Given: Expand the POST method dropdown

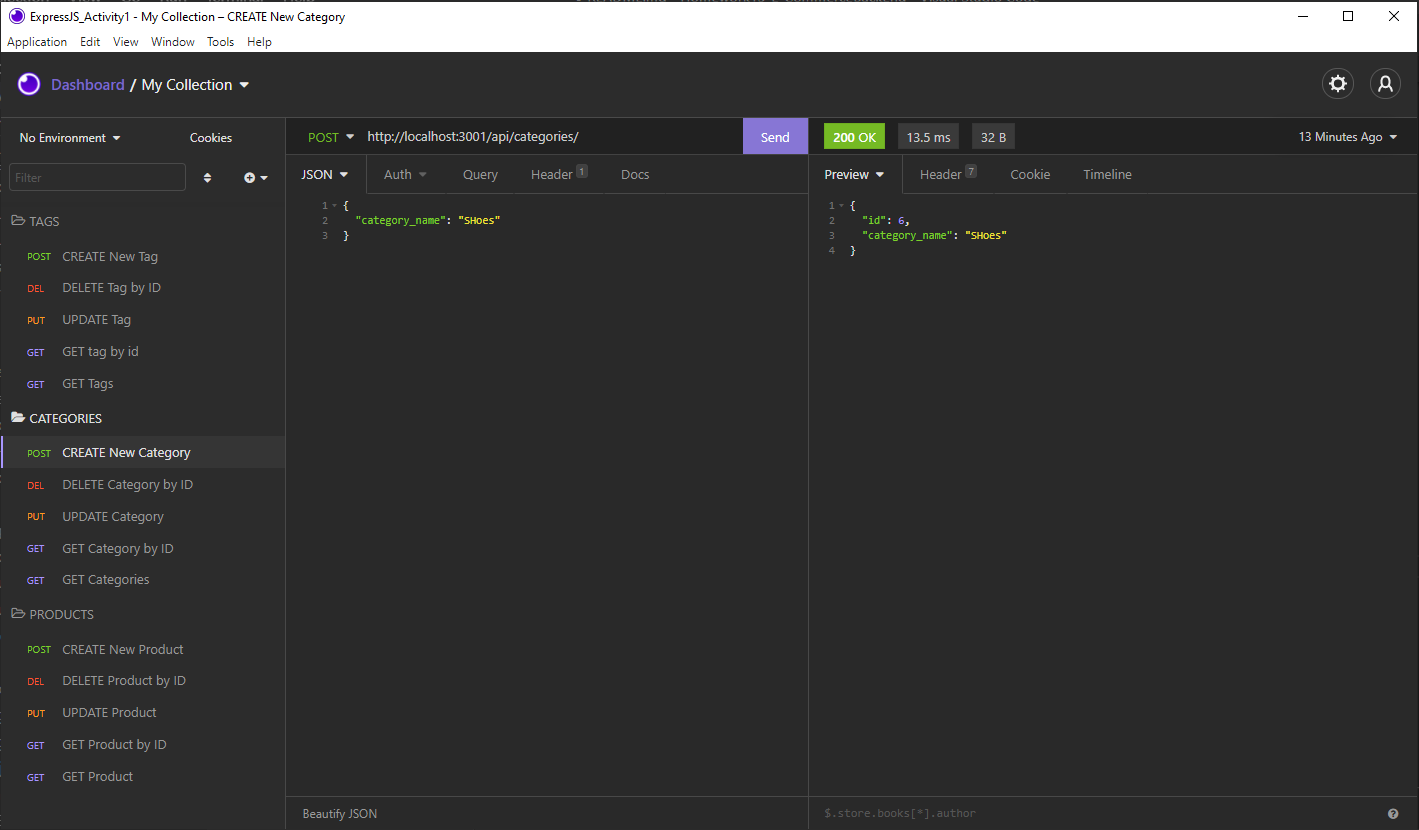Looking at the screenshot, I should click(330, 136).
